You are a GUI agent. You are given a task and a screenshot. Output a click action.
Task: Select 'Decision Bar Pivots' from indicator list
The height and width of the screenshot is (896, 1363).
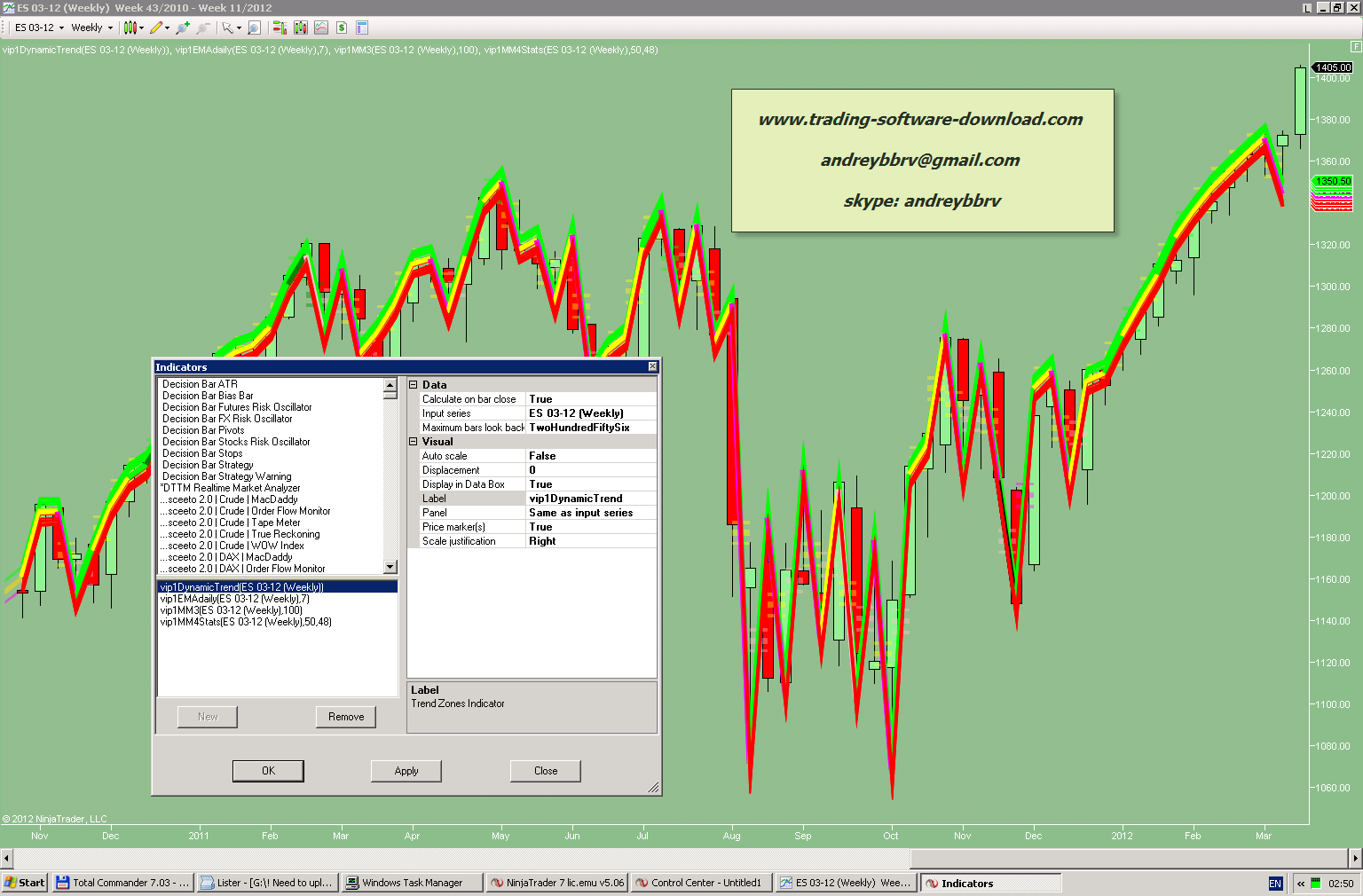point(203,430)
